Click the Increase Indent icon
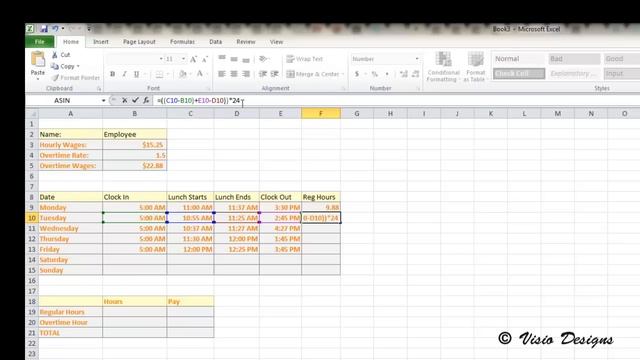This screenshot has height=360, width=640. (x=275, y=74)
